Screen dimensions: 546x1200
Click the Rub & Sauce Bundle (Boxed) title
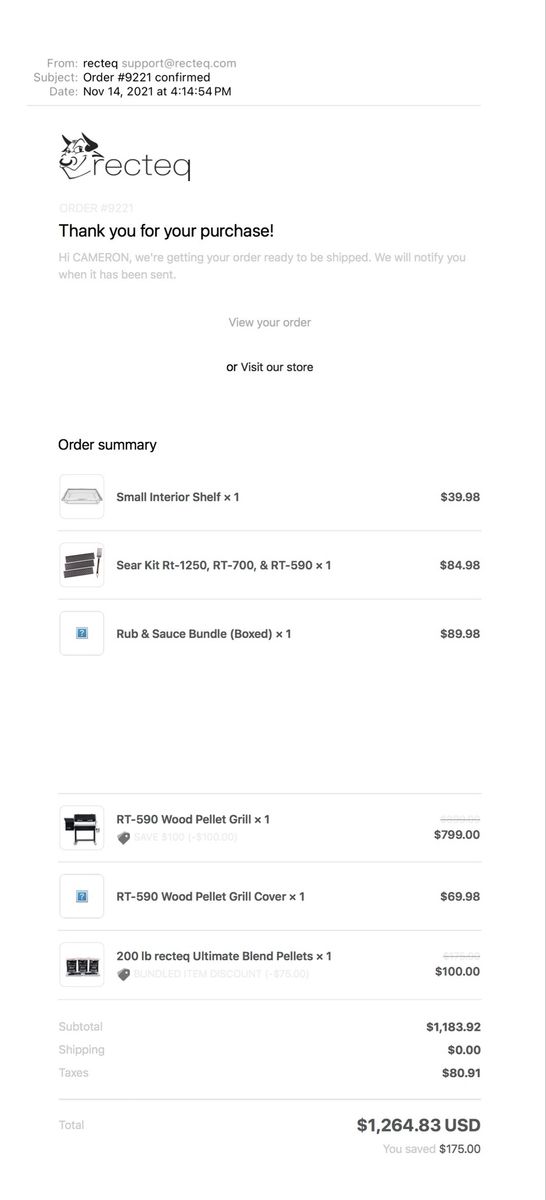[x=204, y=633]
